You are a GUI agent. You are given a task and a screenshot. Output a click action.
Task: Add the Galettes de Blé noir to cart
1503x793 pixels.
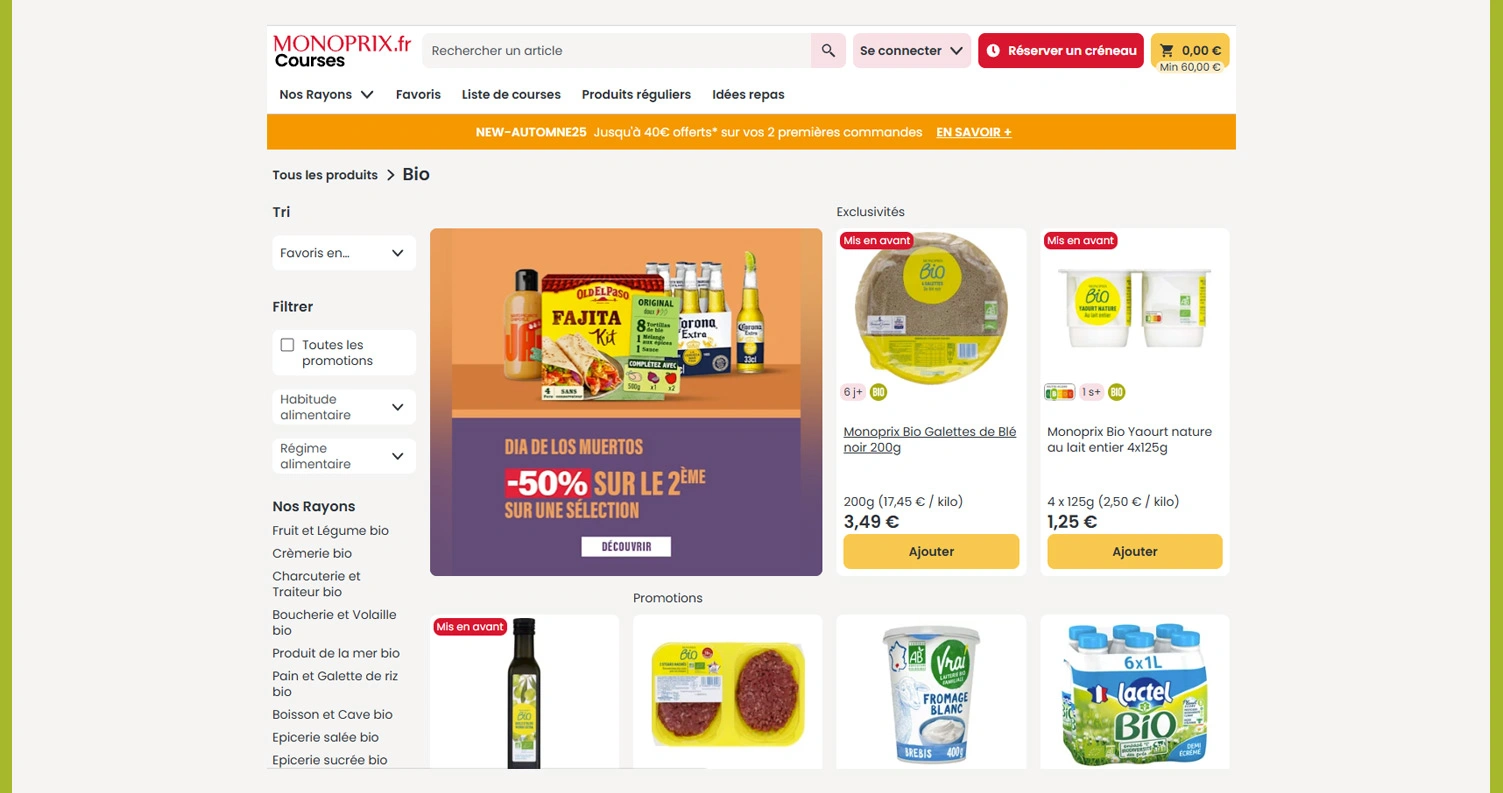coord(931,552)
